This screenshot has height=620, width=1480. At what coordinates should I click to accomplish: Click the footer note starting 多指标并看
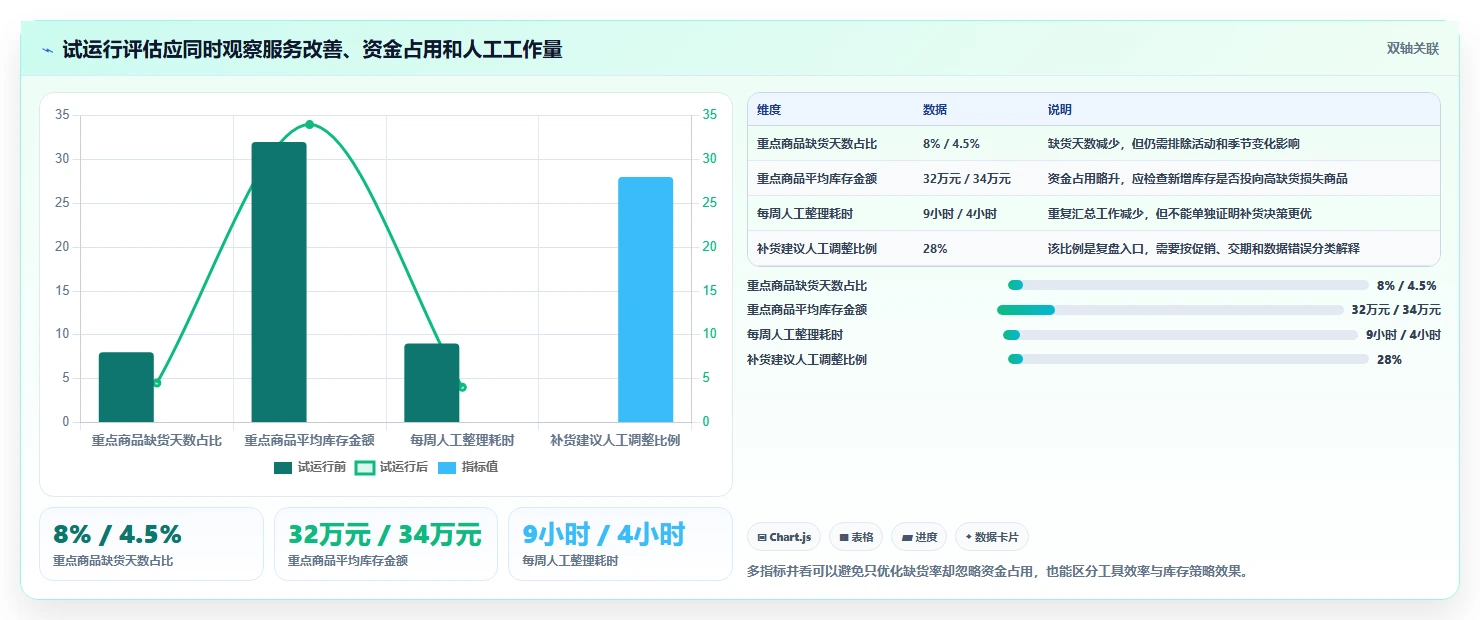click(x=1000, y=572)
